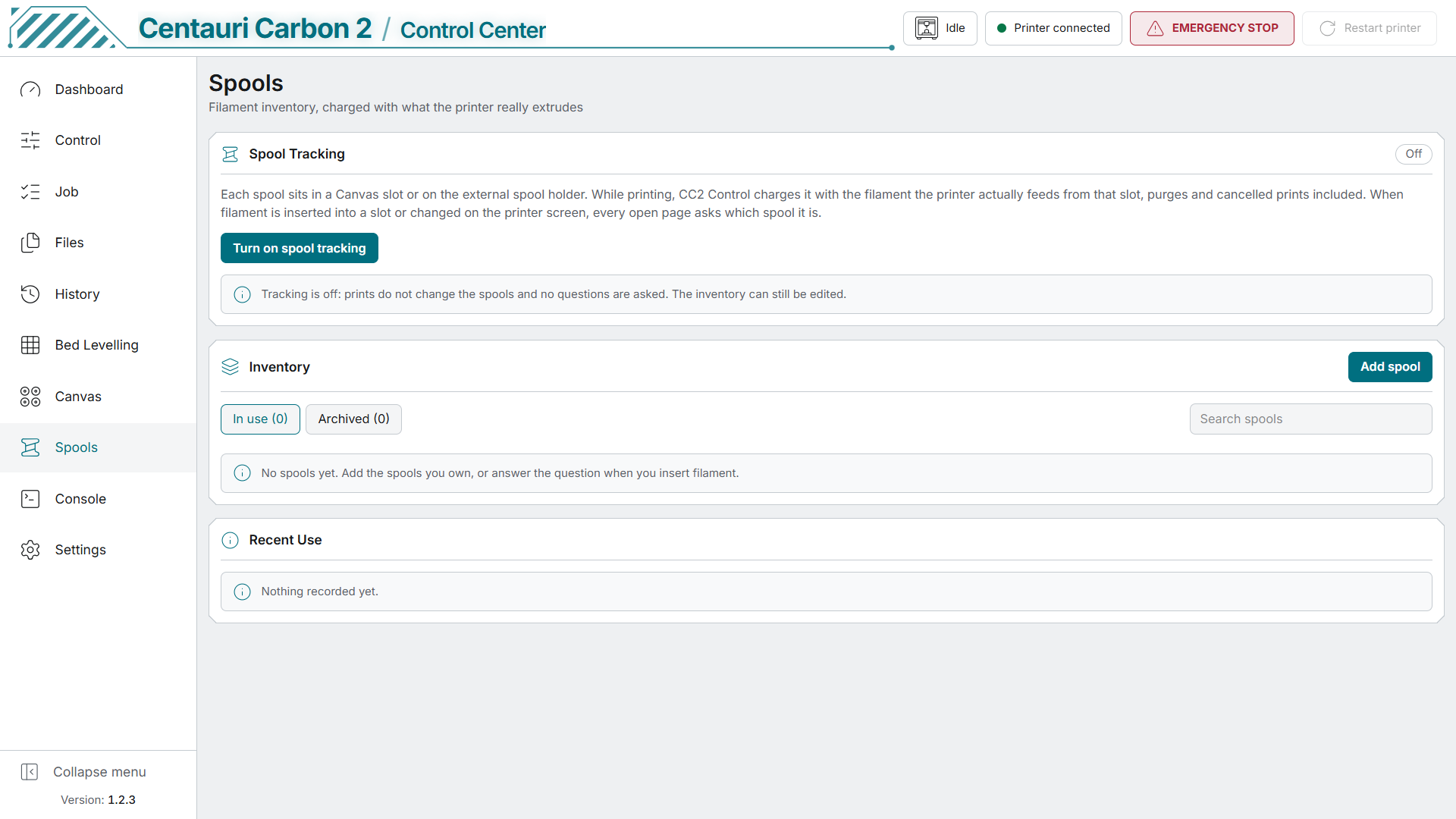Click the Settings gear icon
Image resolution: width=1456 pixels, height=819 pixels.
coord(30,550)
